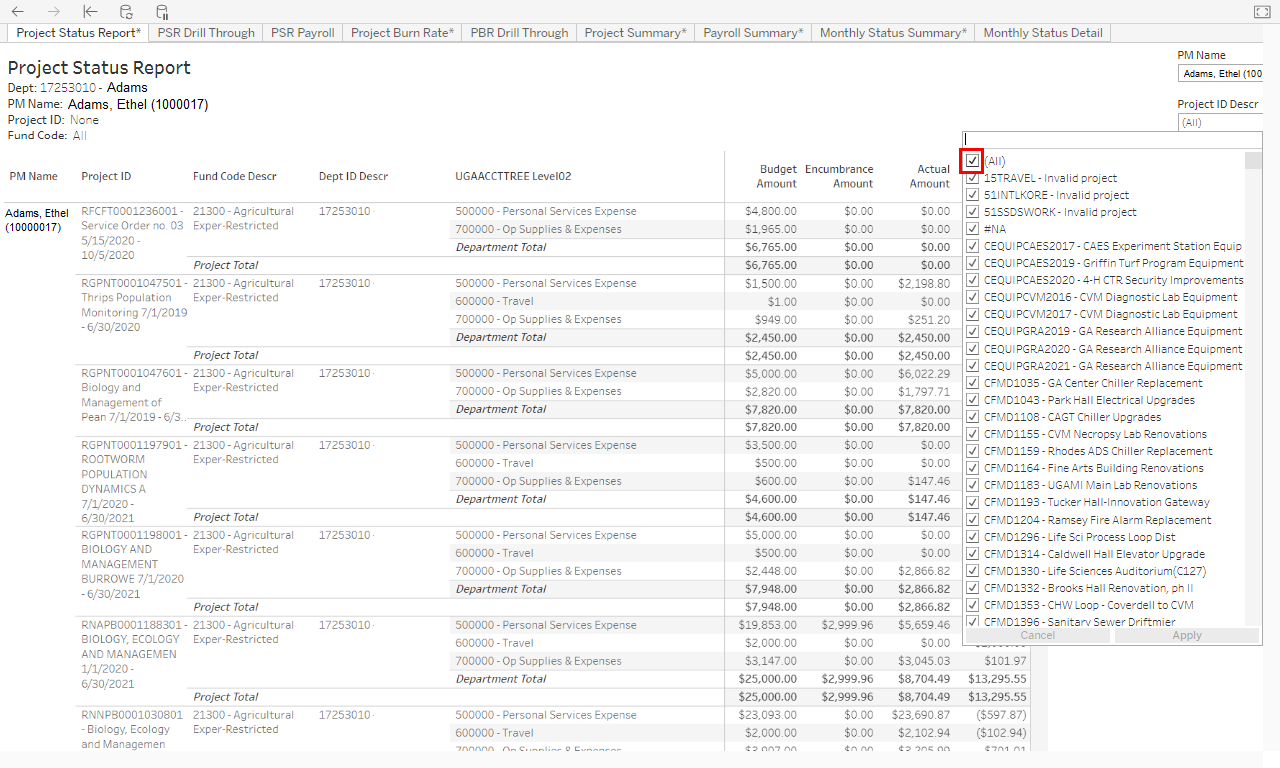Click the Project ID column header
The image size is (1280, 768).
[106, 177]
